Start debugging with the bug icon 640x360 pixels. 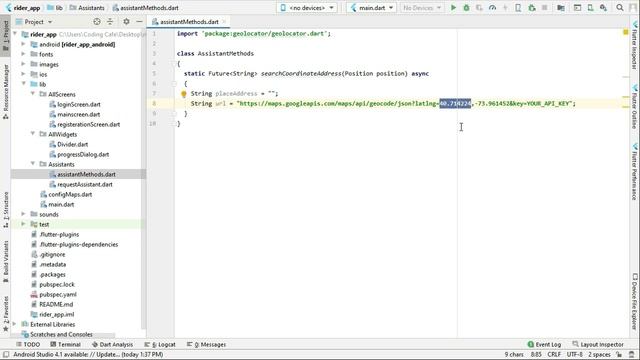coord(466,8)
